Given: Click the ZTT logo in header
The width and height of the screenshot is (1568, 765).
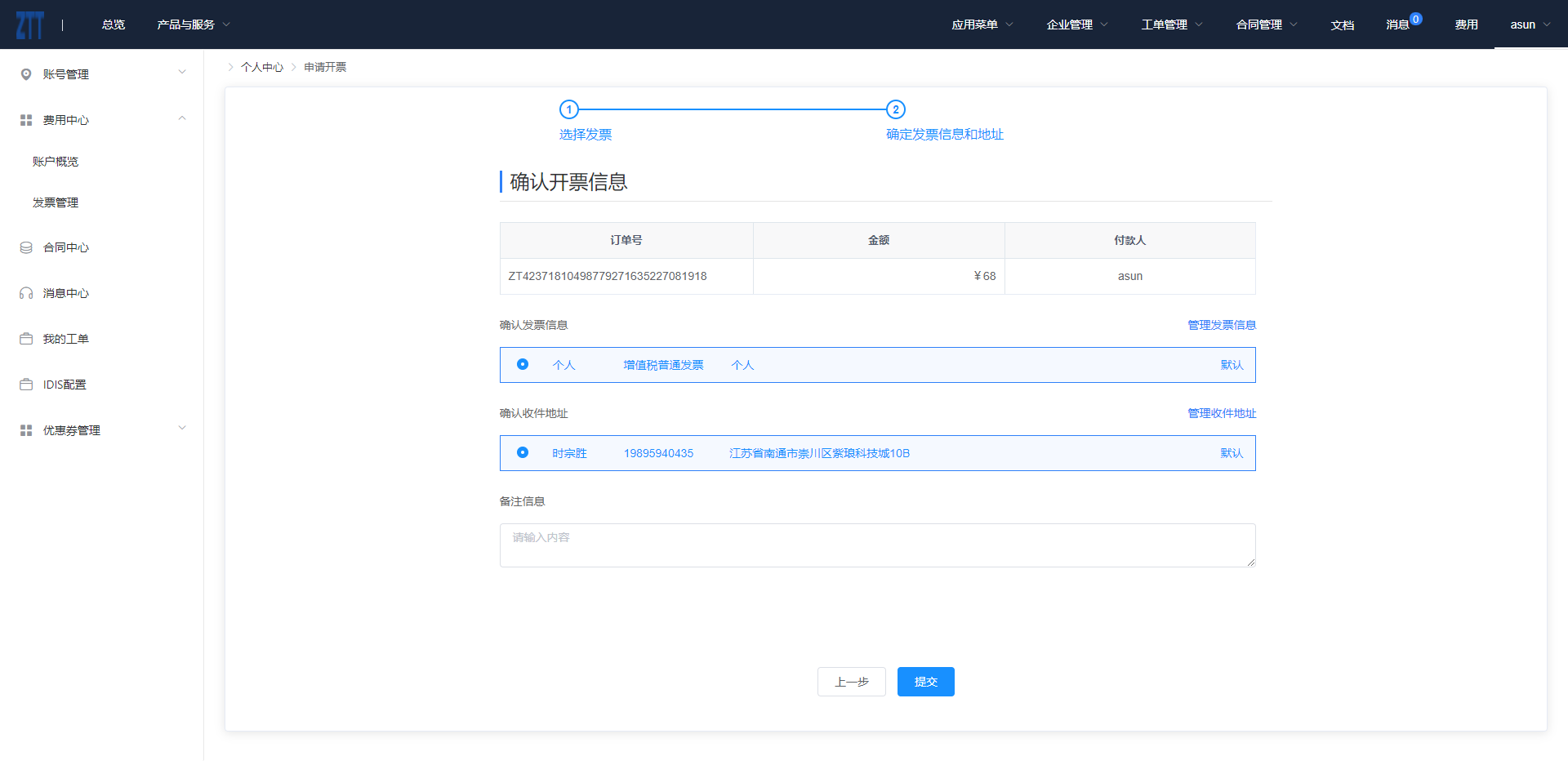Looking at the screenshot, I should 30,24.
